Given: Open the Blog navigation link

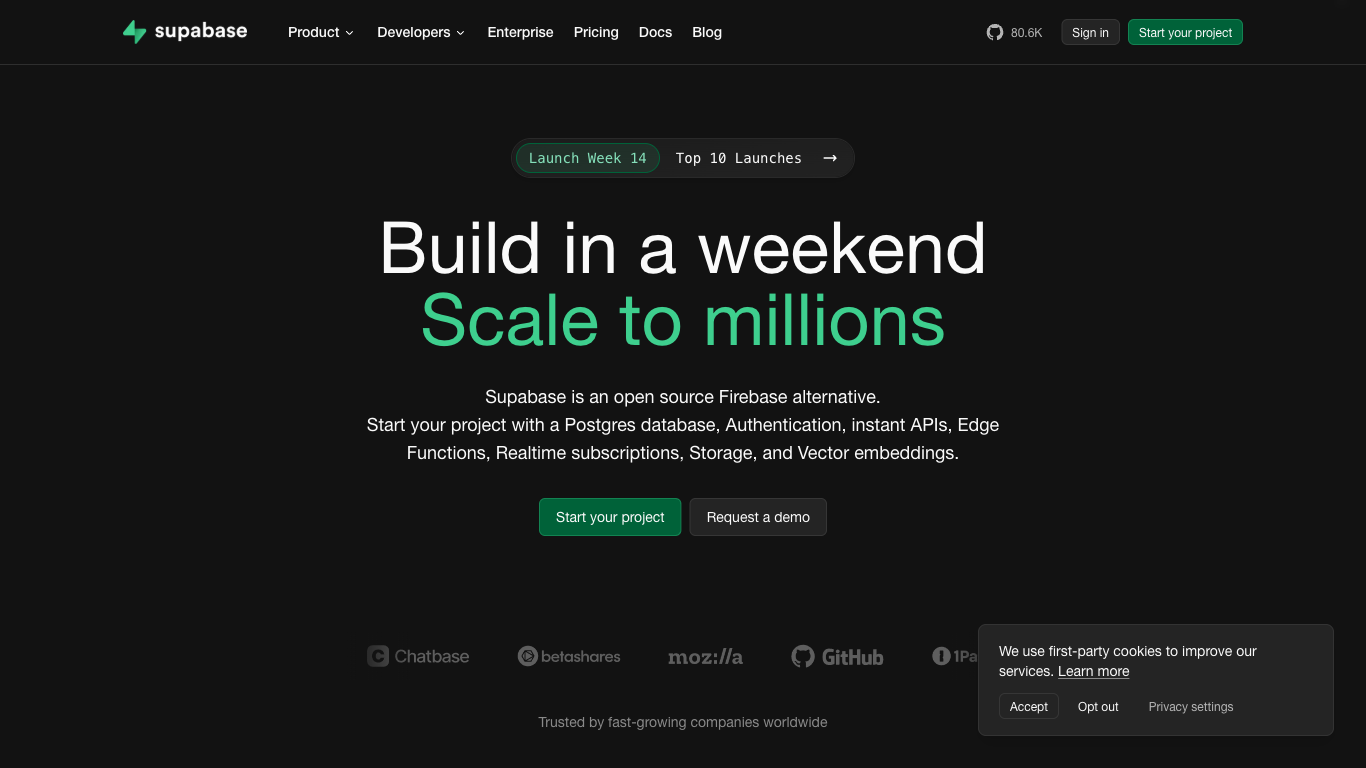Looking at the screenshot, I should (707, 32).
